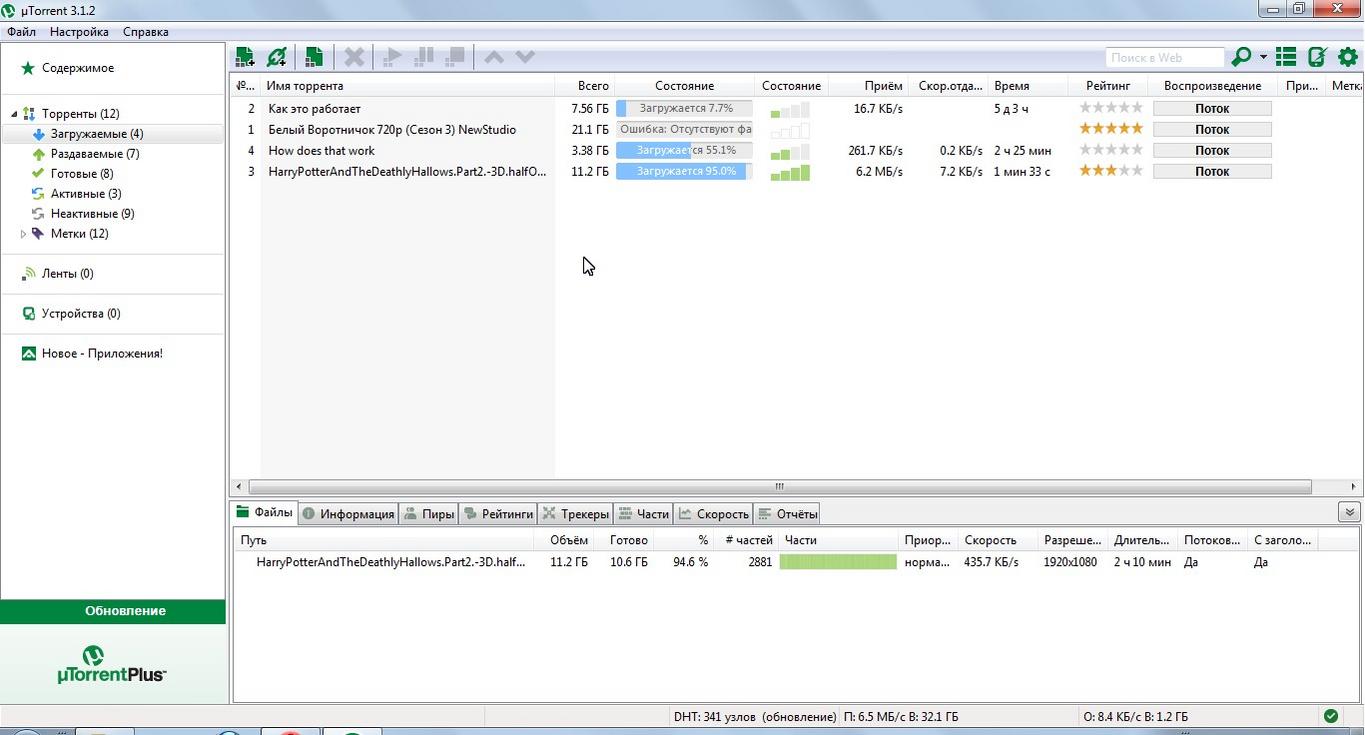
Task: Open Содержимое in the sidebar
Action: [77, 68]
